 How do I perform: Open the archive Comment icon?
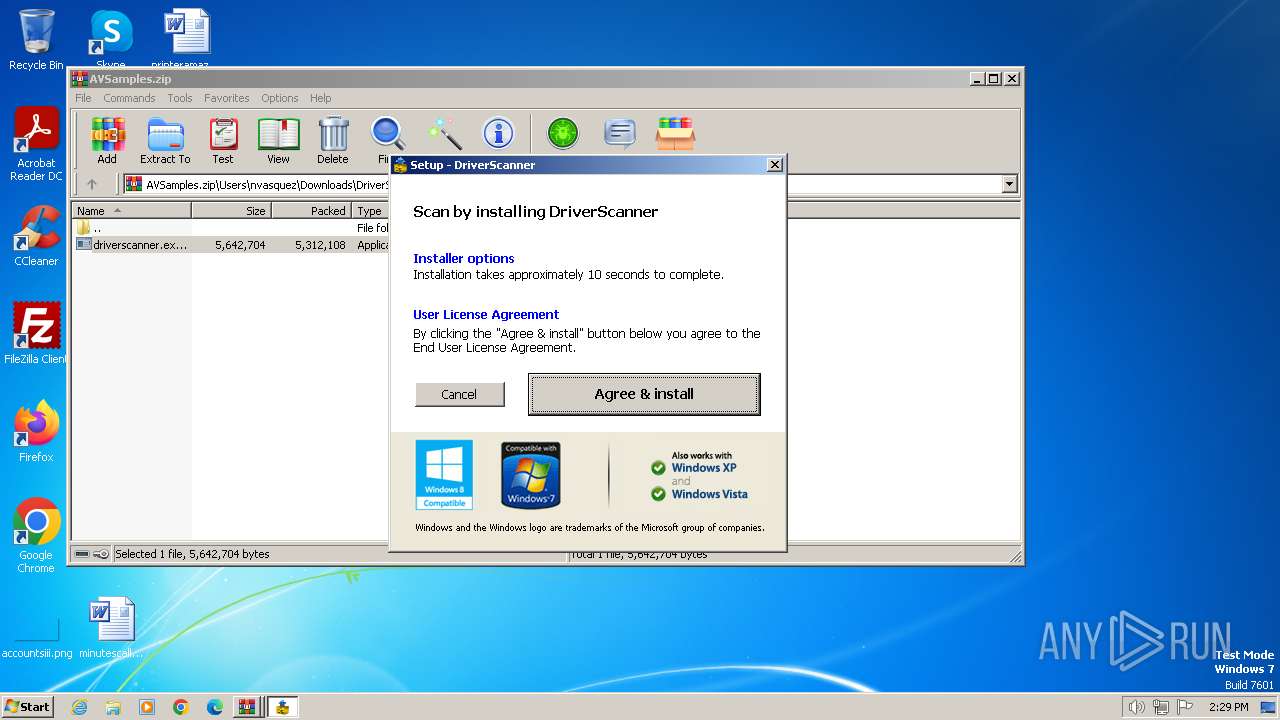click(620, 133)
